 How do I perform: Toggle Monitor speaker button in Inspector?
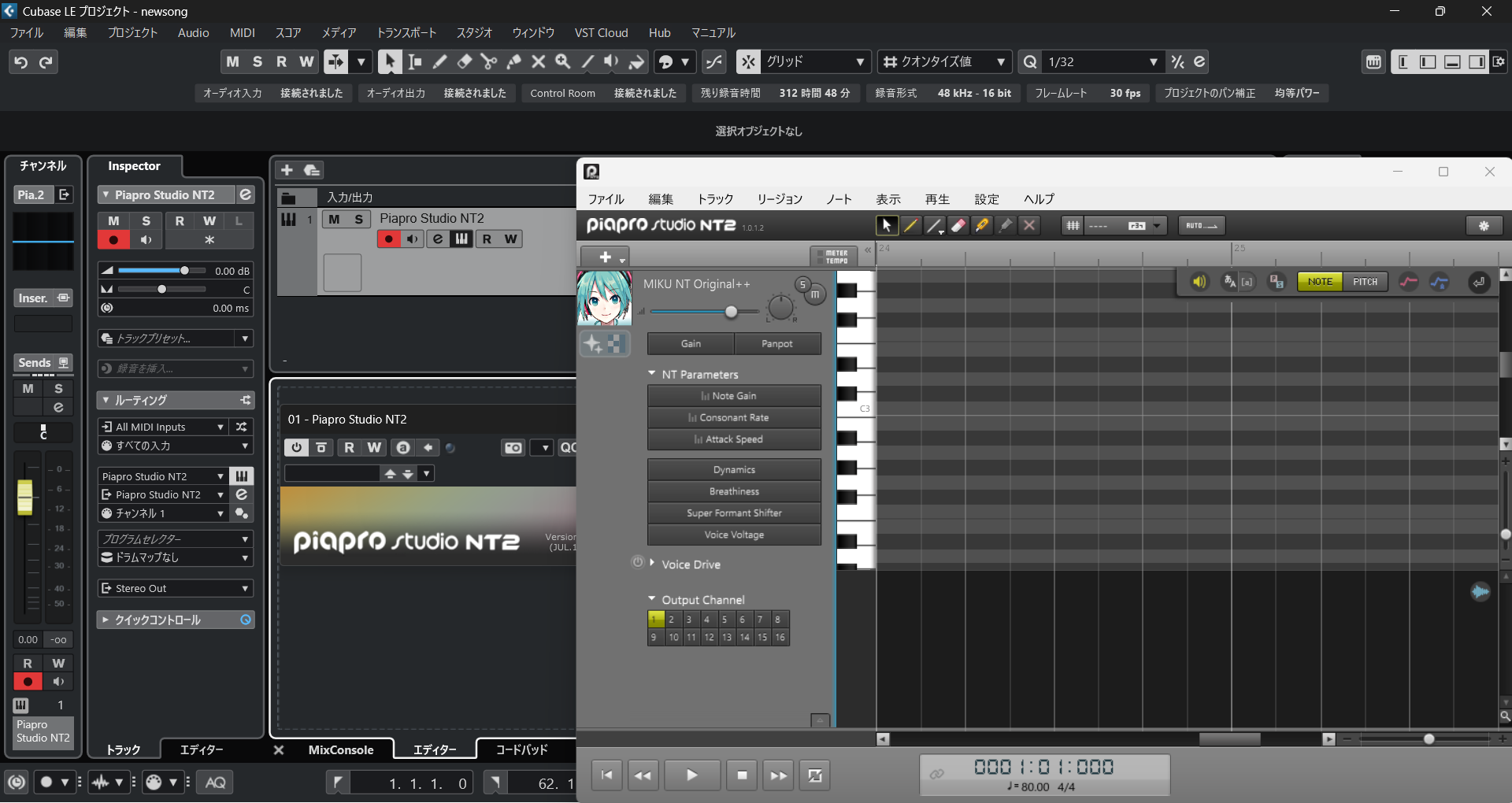click(x=146, y=240)
